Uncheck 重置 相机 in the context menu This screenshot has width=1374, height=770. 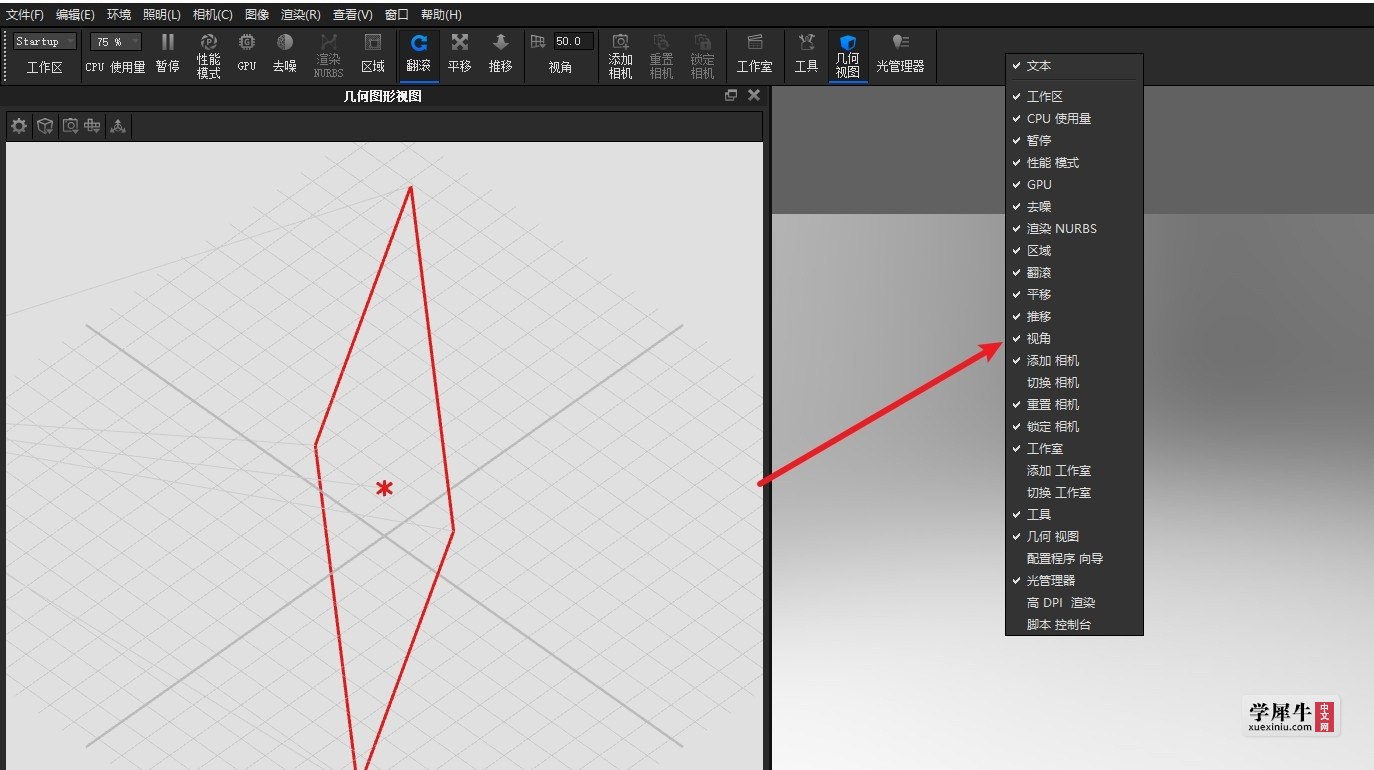(1074, 404)
